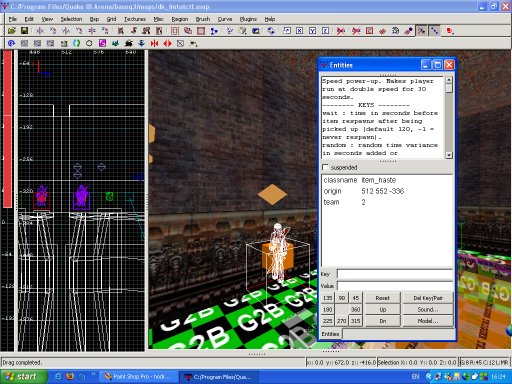Viewport: 512px width, 384px height.
Task: Set angle with the 270 button
Action: 342,321
